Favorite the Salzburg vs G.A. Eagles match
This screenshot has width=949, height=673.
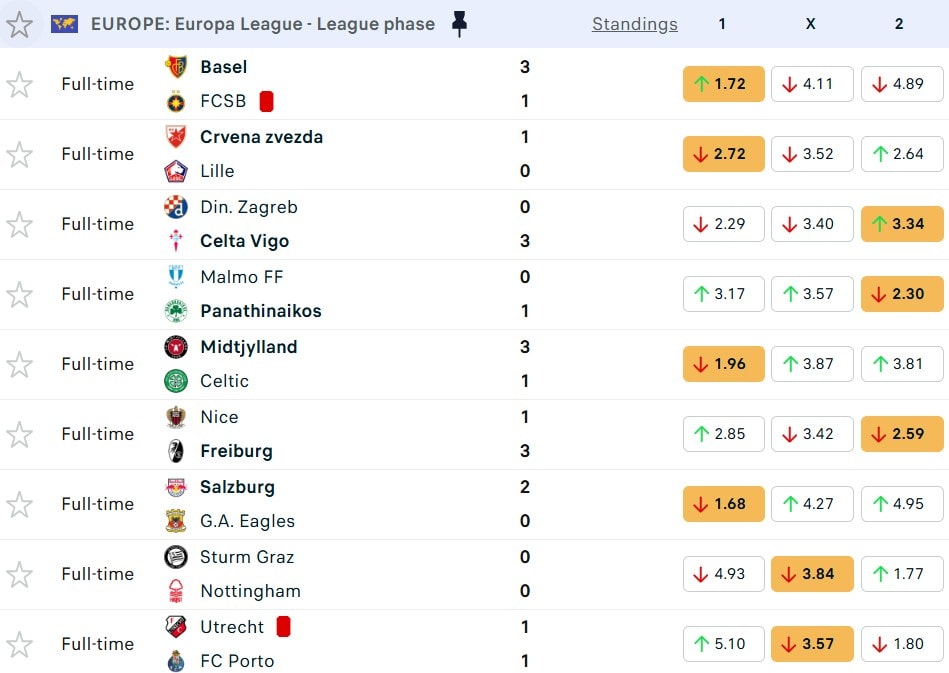point(20,505)
